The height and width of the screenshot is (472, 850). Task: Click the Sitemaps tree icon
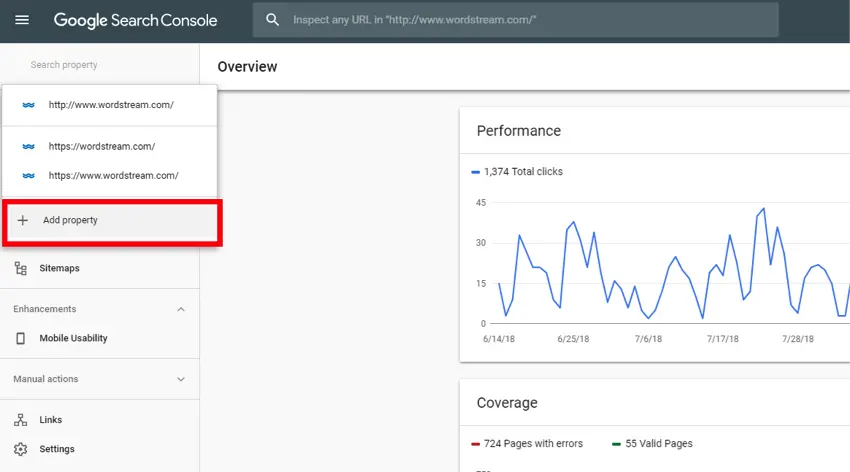(x=21, y=268)
